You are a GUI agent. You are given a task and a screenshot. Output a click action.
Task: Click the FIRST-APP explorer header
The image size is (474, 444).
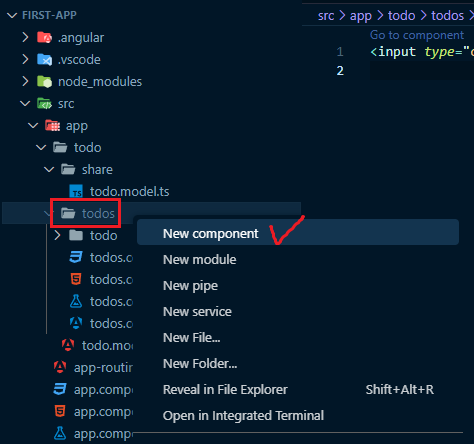pyautogui.click(x=49, y=15)
